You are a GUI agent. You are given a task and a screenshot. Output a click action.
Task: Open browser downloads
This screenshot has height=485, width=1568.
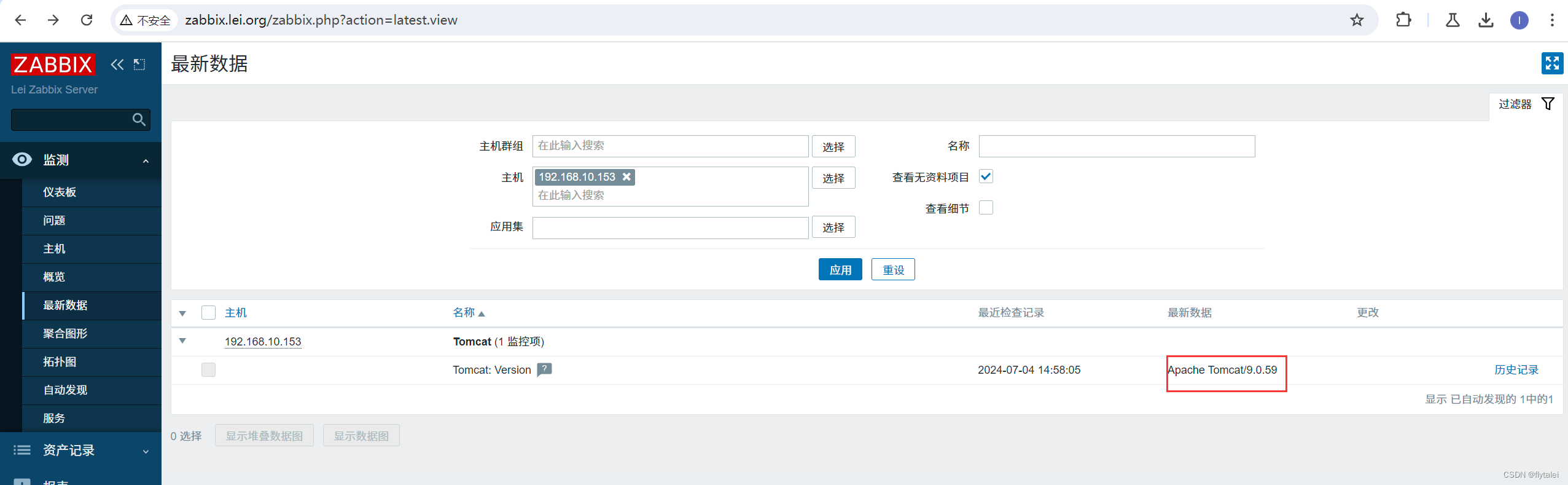[1486, 20]
